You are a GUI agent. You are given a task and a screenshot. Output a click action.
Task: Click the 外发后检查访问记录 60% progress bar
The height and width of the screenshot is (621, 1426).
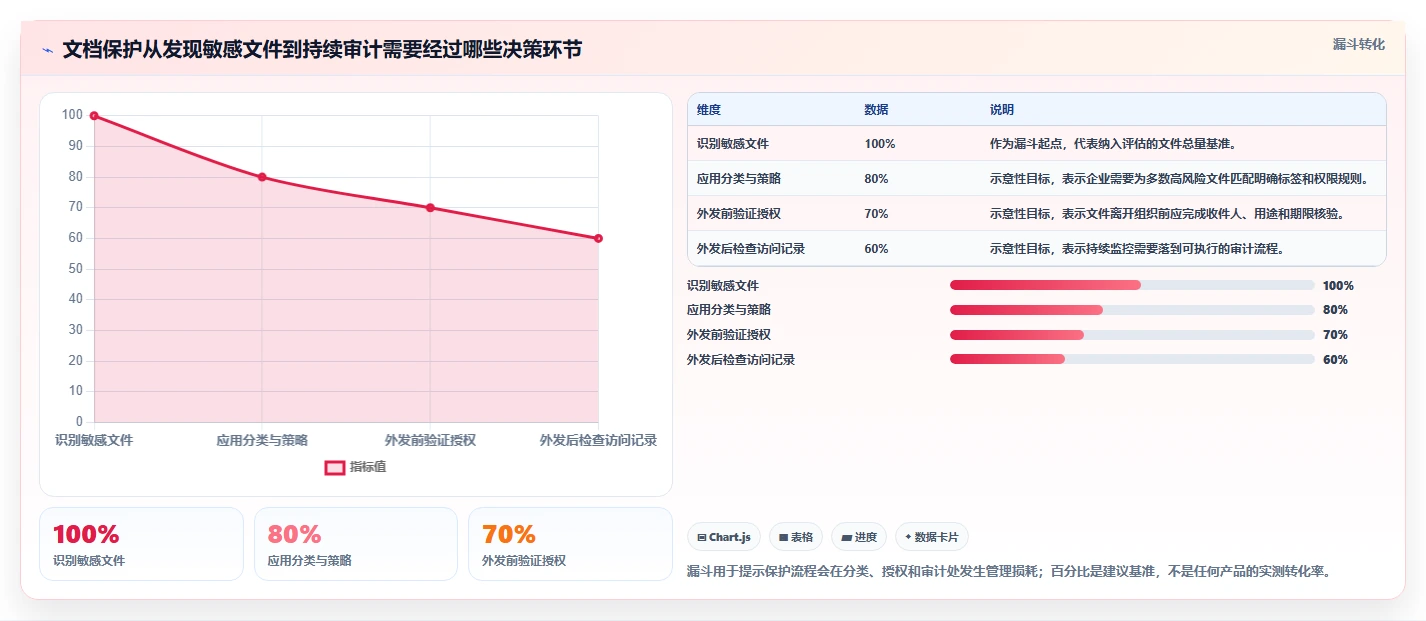1132,360
